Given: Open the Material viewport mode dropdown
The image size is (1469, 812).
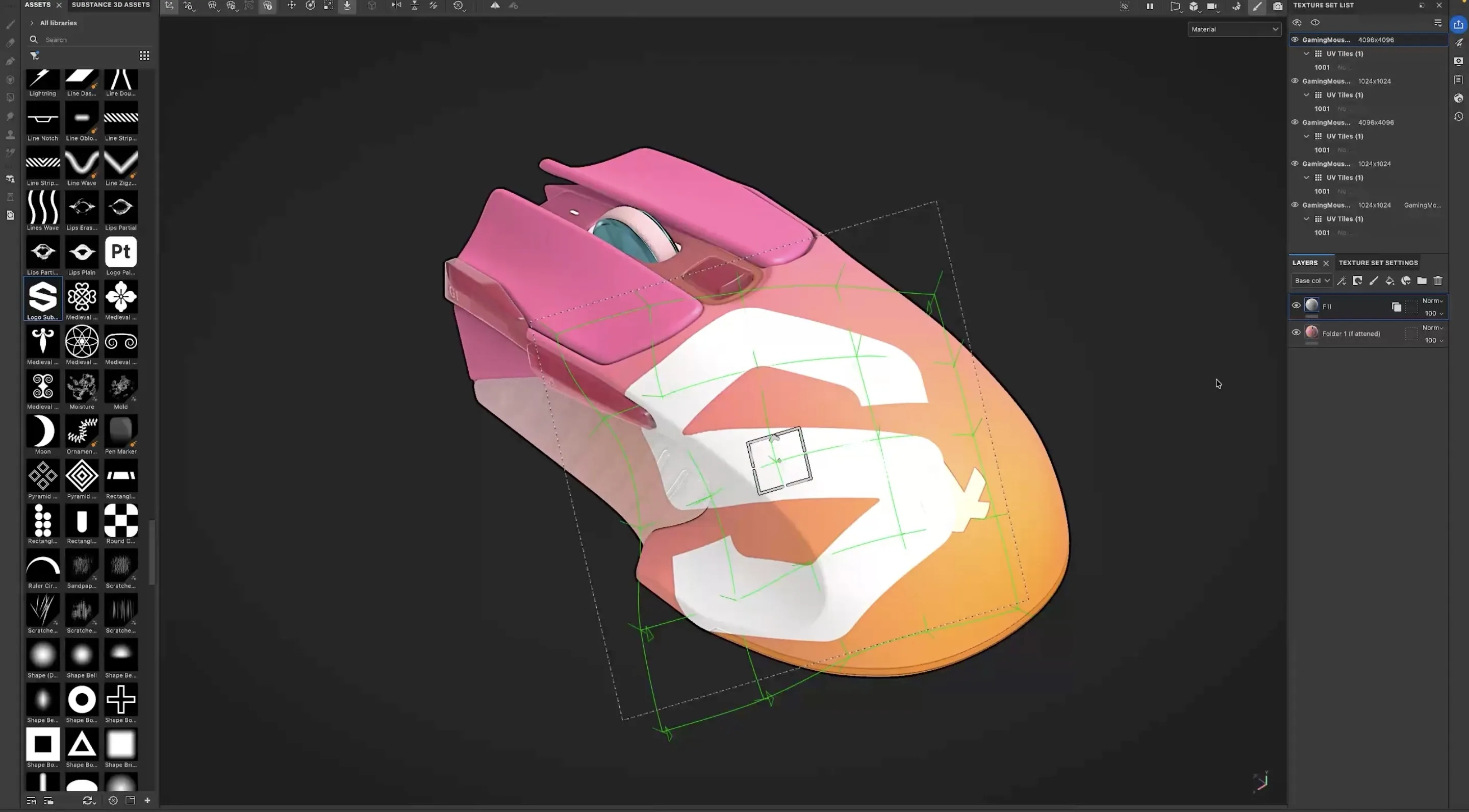Looking at the screenshot, I should [1234, 29].
